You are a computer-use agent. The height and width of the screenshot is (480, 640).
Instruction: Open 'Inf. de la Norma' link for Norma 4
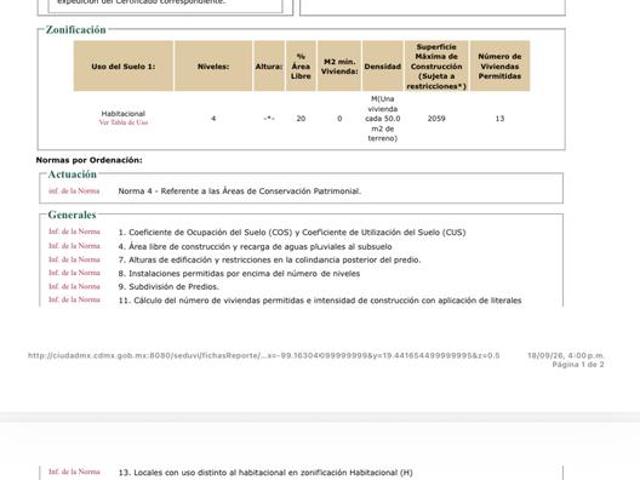pos(74,191)
